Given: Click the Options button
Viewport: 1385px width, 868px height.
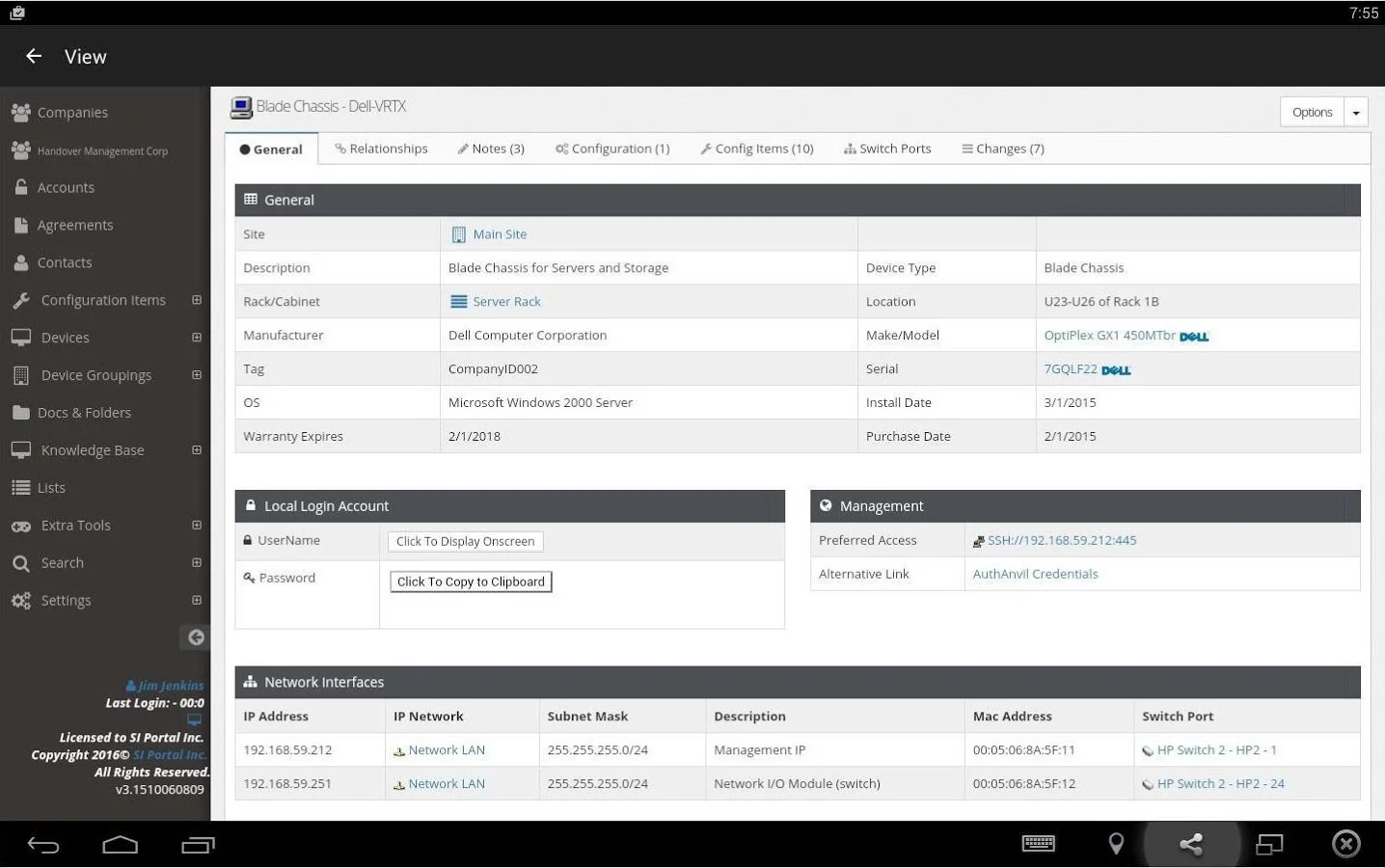Looking at the screenshot, I should (1312, 112).
